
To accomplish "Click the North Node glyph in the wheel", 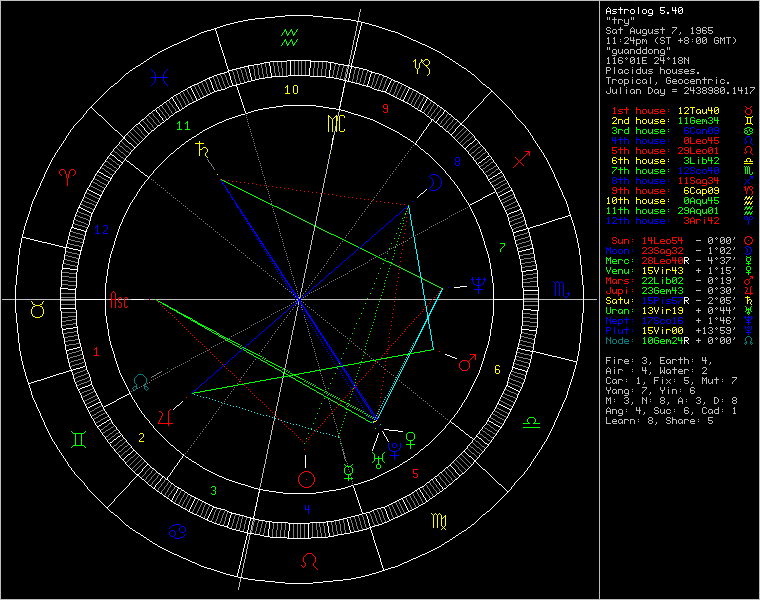I will 141,382.
